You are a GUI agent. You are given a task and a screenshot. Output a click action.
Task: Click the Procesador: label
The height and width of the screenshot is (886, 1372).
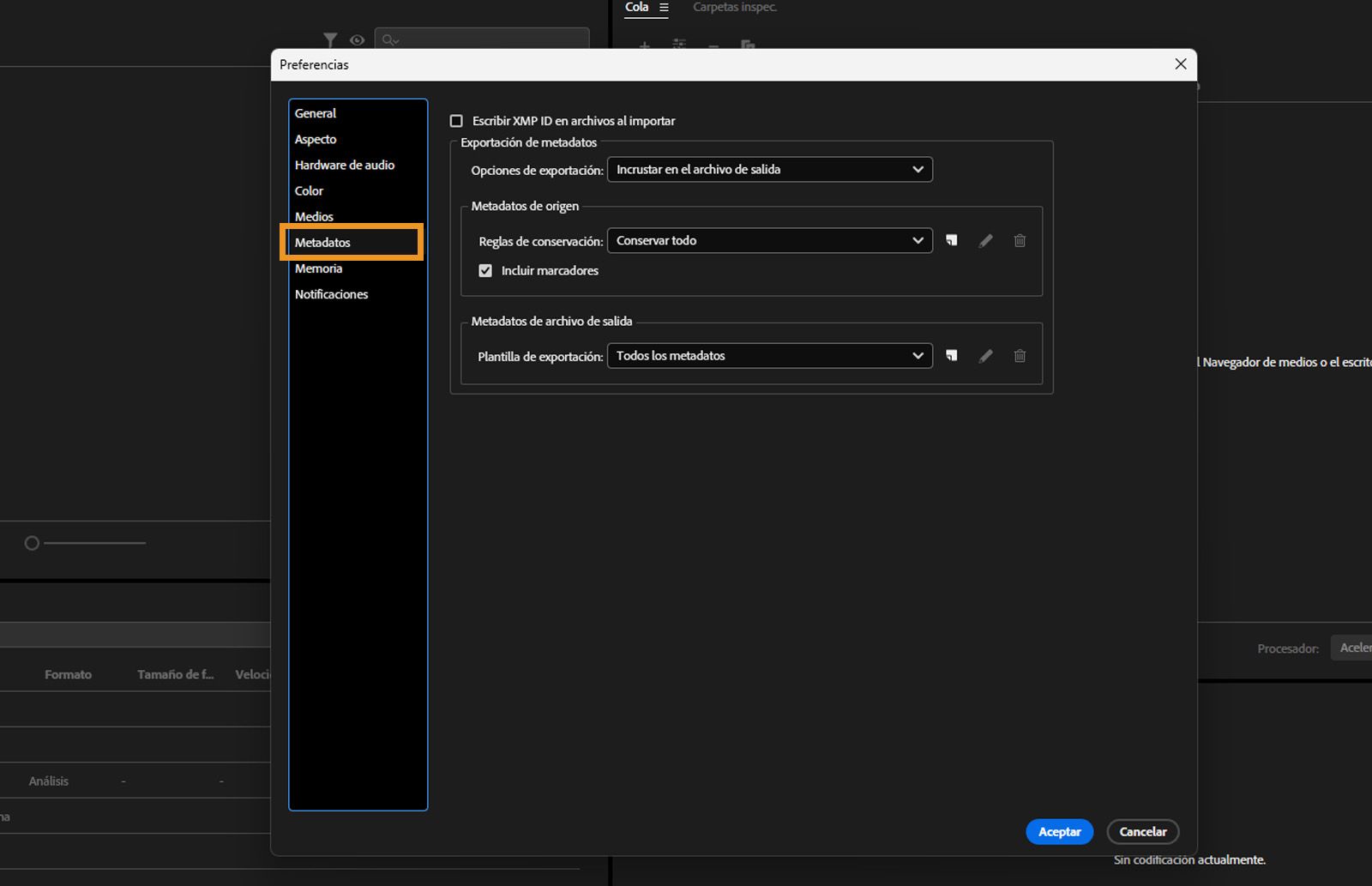click(1288, 648)
